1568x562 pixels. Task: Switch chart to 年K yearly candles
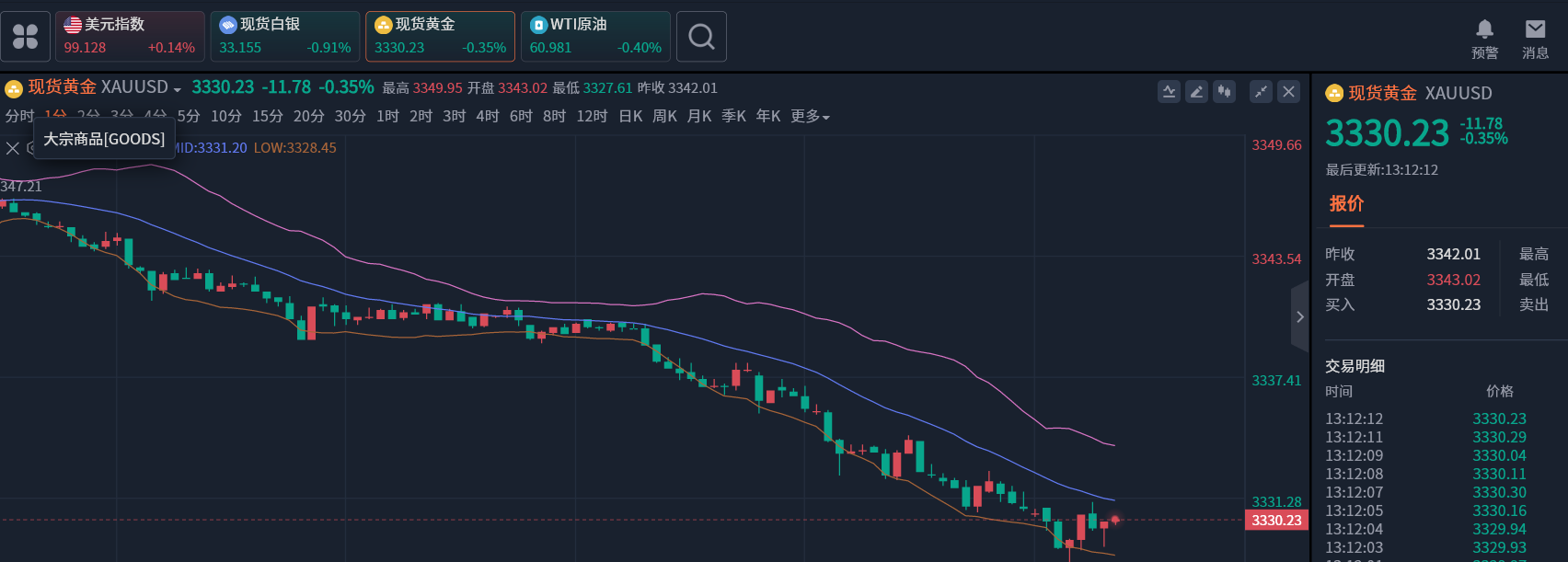point(768,117)
